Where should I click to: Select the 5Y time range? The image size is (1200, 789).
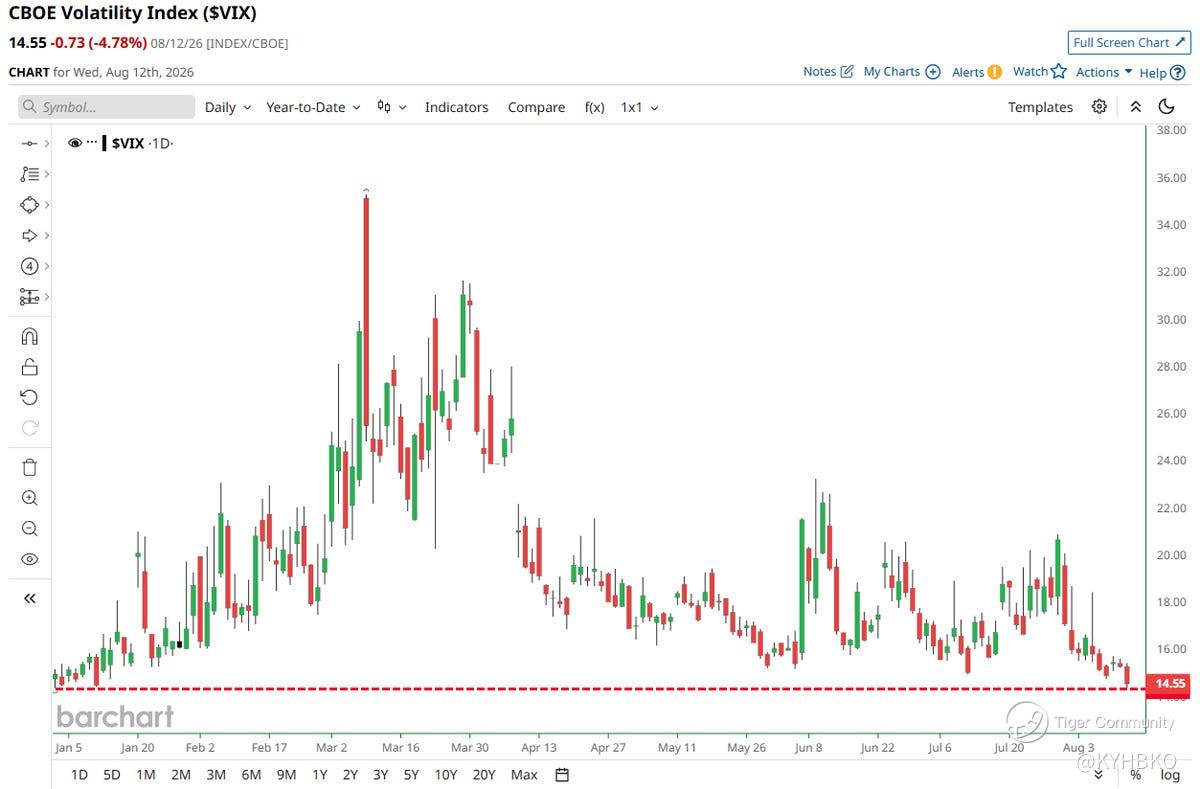point(411,774)
